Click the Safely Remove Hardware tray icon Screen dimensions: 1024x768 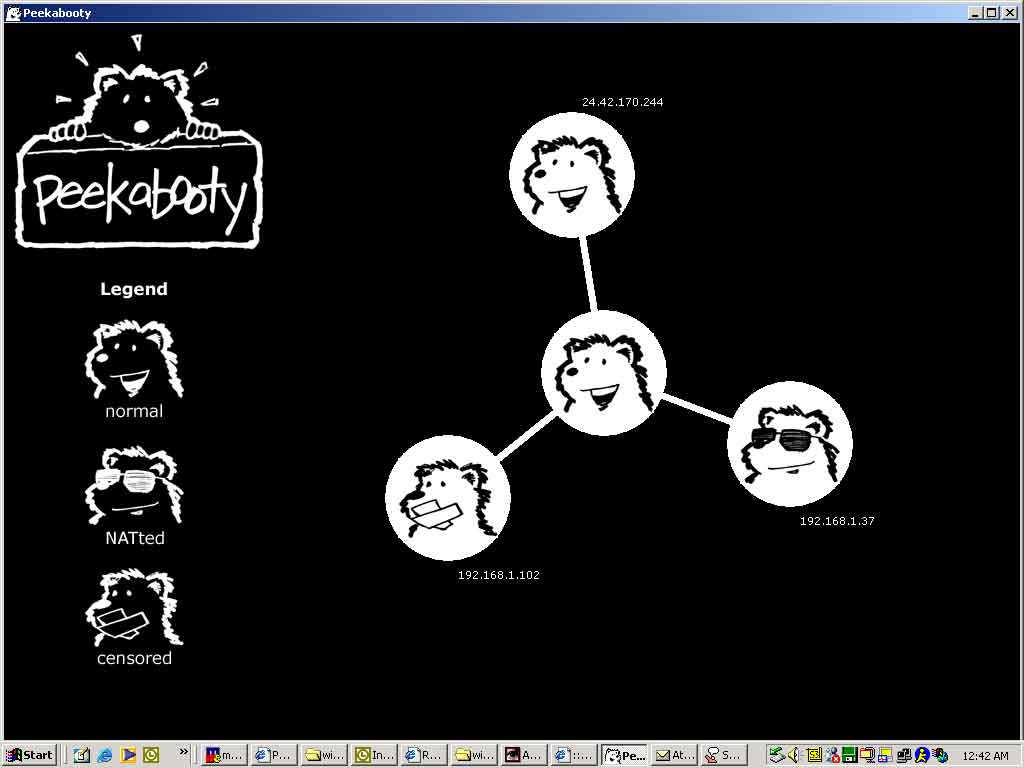(x=776, y=755)
